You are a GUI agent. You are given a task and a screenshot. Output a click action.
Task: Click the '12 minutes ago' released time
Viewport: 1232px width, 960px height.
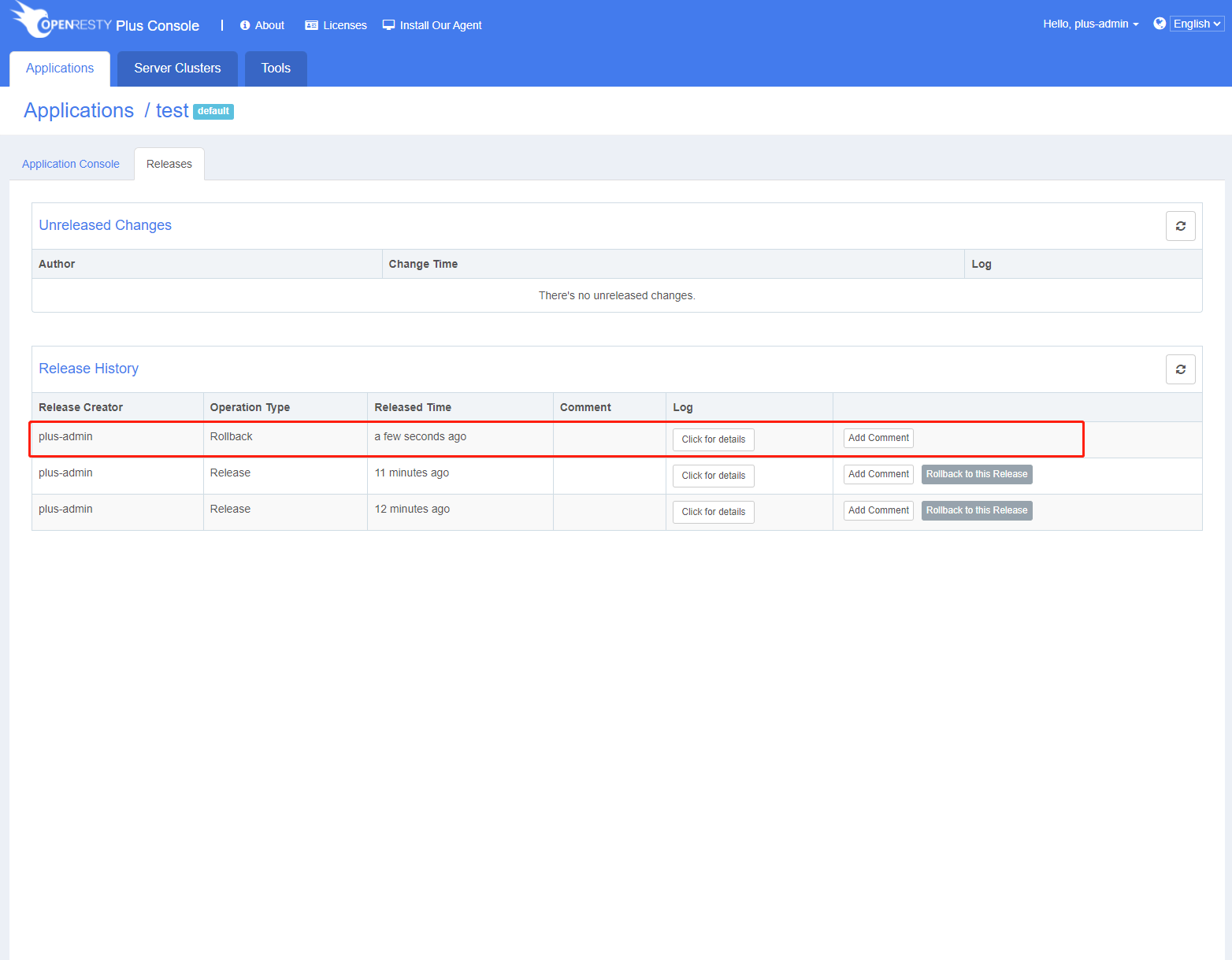pyautogui.click(x=412, y=509)
